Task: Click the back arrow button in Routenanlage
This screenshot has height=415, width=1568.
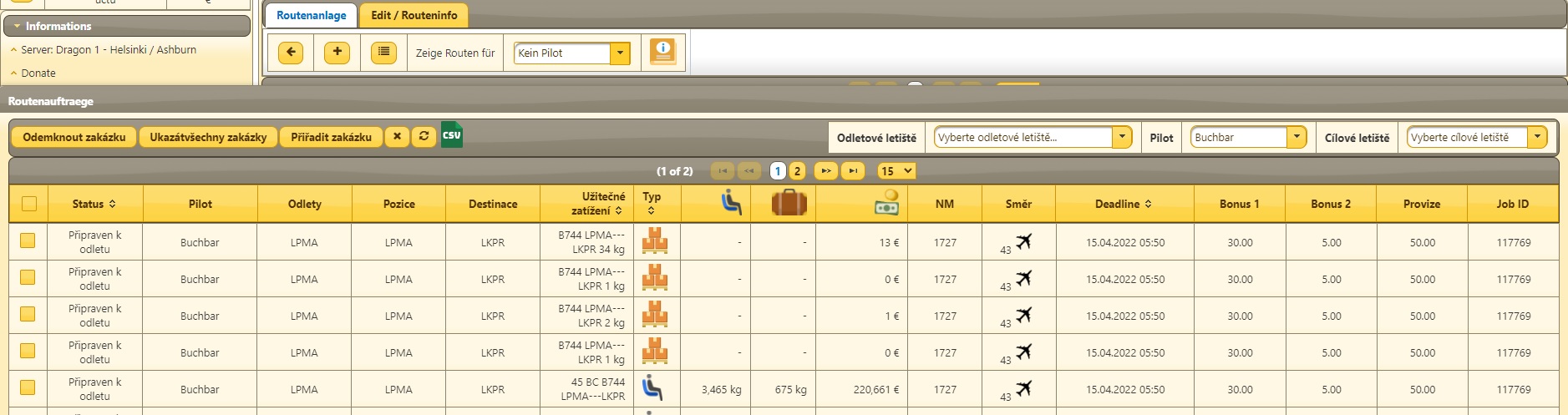Action: click(290, 53)
